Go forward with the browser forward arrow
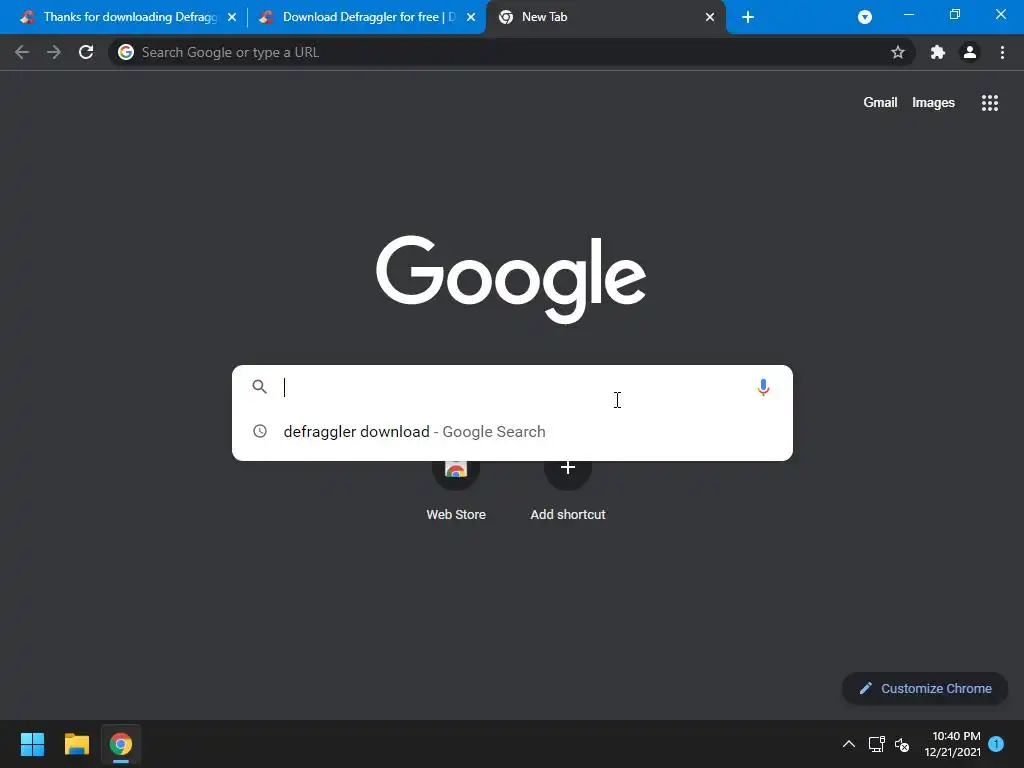The width and height of the screenshot is (1024, 768). click(54, 52)
